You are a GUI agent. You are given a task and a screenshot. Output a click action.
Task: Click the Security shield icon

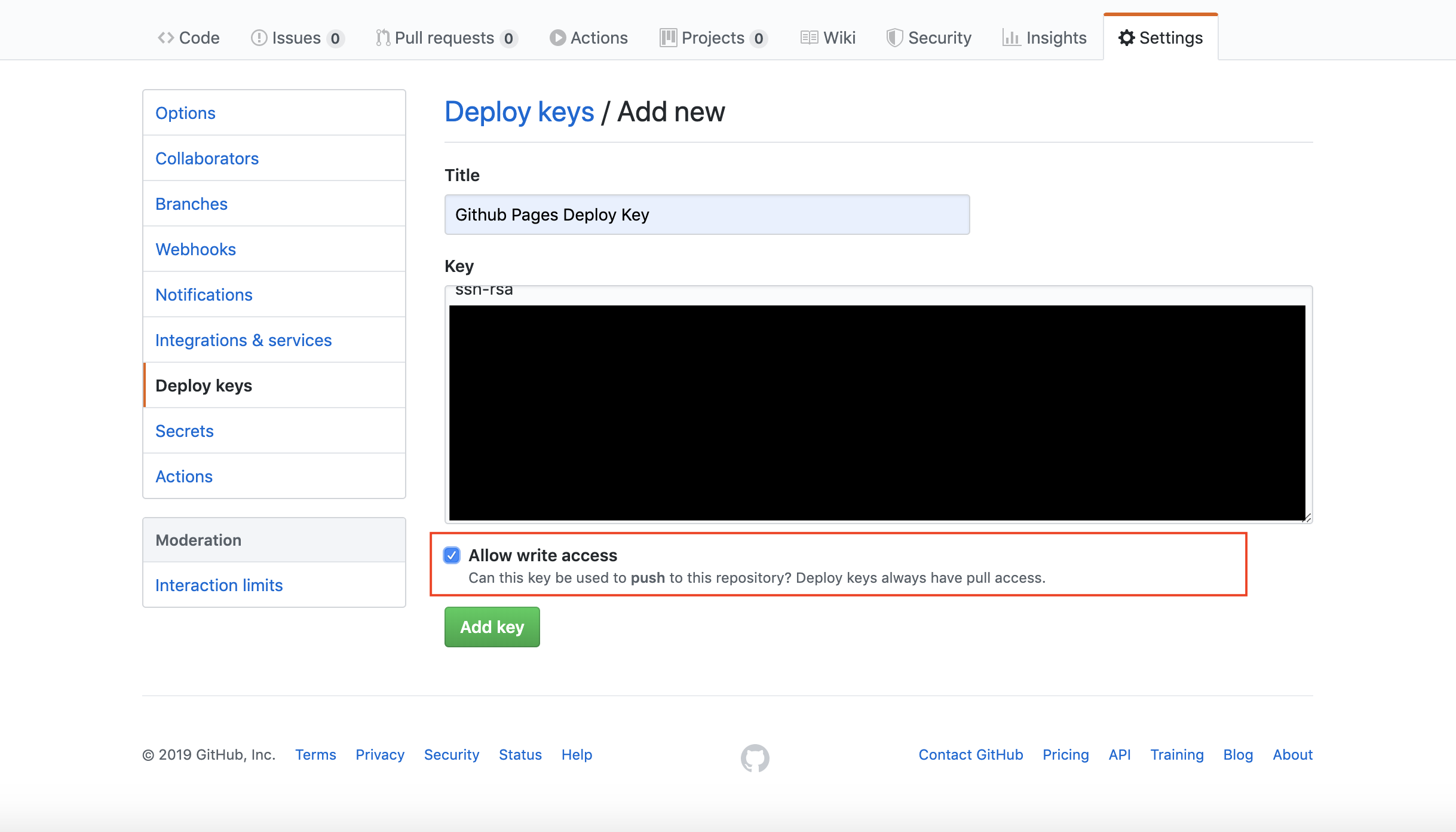pyautogui.click(x=894, y=38)
